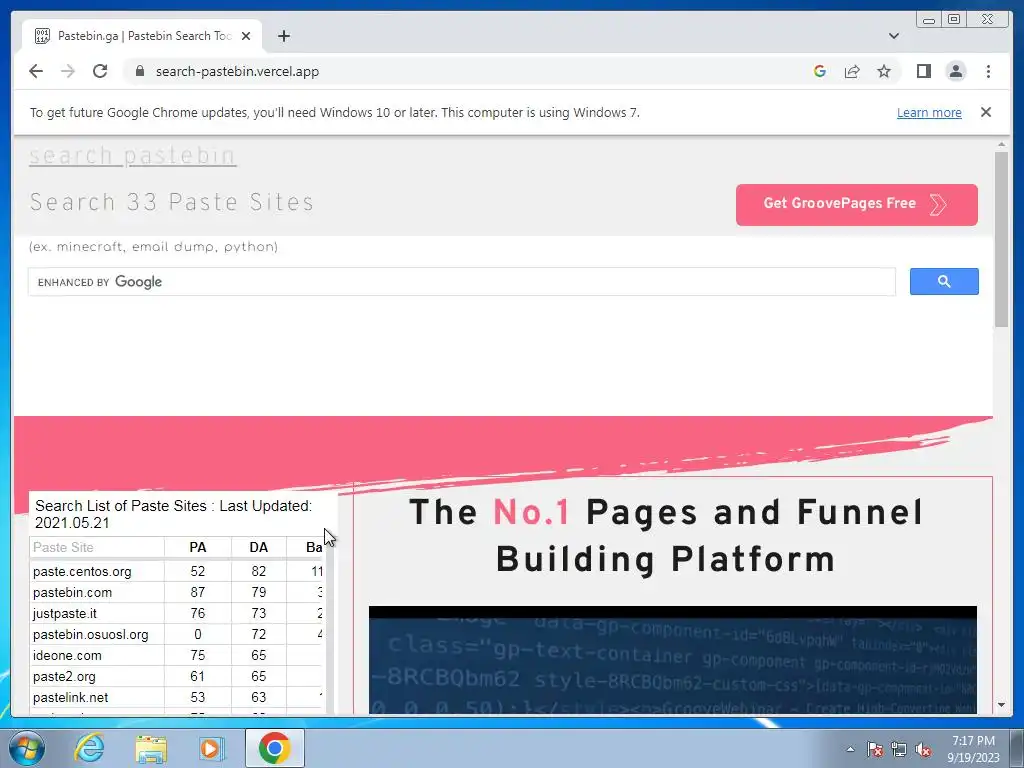The image size is (1024, 768).
Task: Select pastebin.com in the table
Action: pyautogui.click(x=72, y=592)
